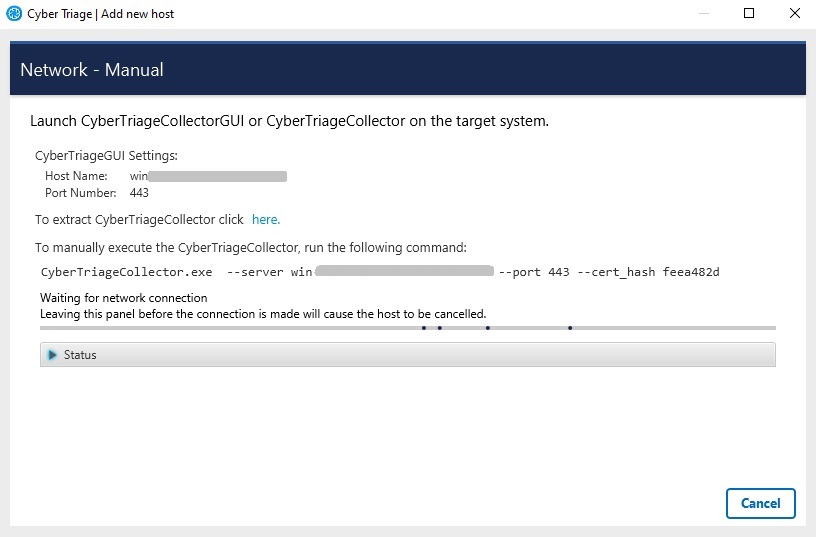
Task: Click the network connection progress bar
Action: coord(407,328)
